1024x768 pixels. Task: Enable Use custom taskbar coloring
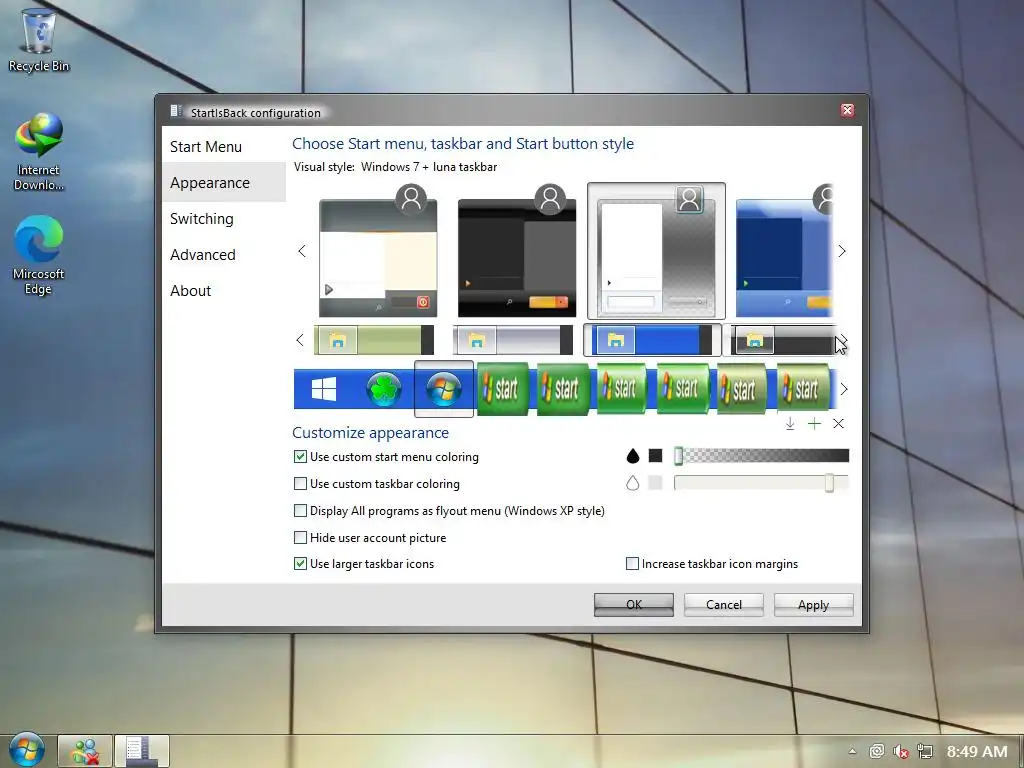pos(300,483)
